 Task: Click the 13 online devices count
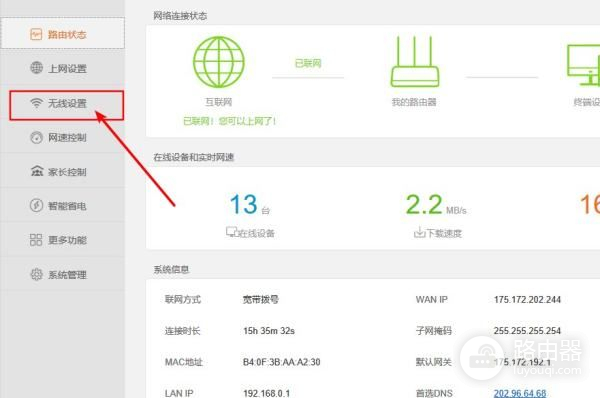[243, 204]
